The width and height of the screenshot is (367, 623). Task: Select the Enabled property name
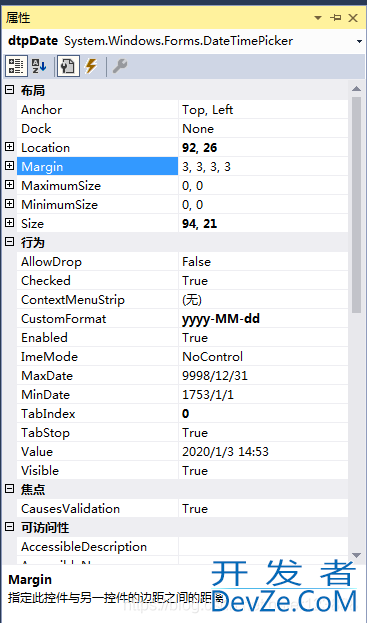tap(44, 338)
